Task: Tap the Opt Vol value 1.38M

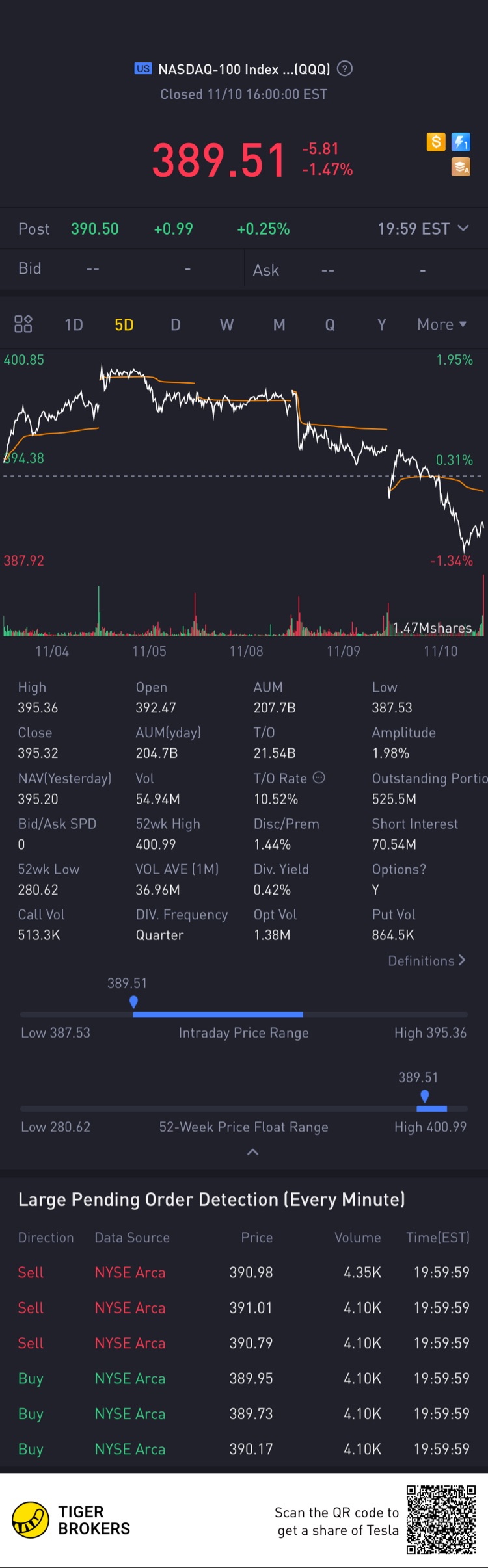Action: [x=272, y=935]
